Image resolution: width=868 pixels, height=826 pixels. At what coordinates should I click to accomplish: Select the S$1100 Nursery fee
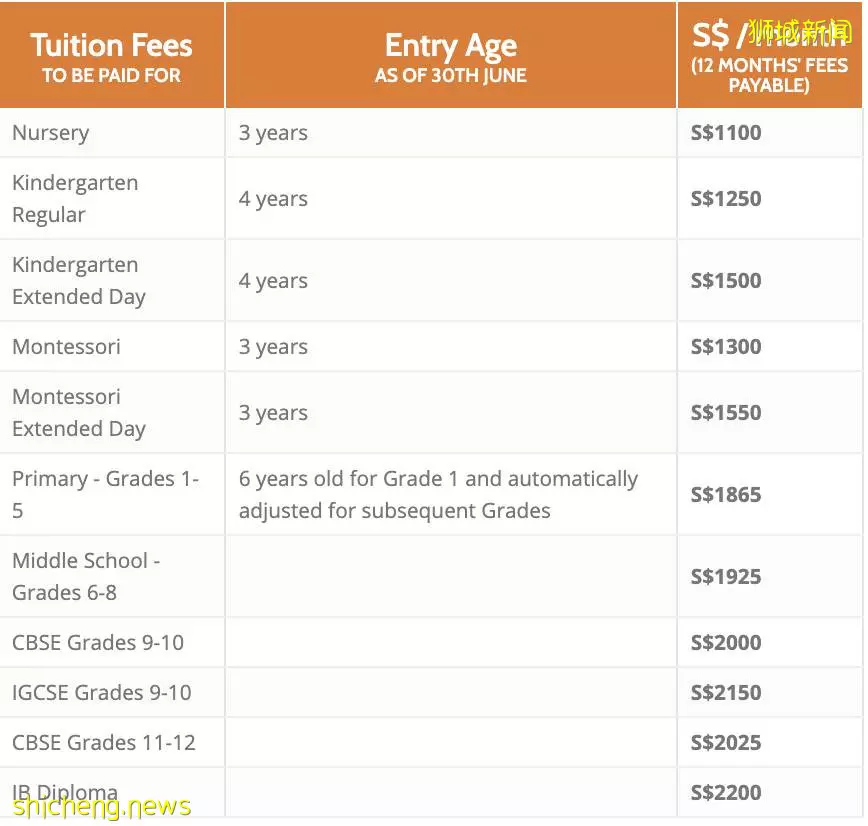point(726,133)
